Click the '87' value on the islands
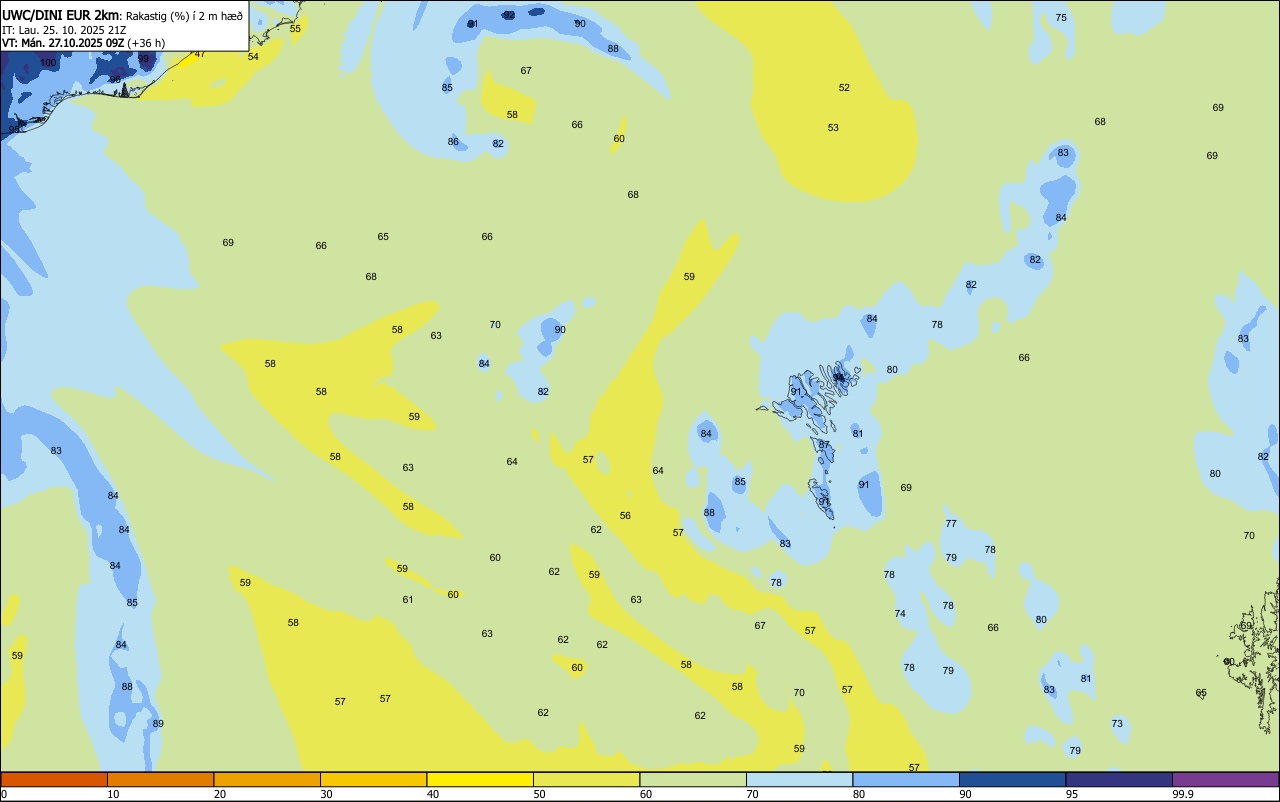1280x802 pixels. point(824,445)
